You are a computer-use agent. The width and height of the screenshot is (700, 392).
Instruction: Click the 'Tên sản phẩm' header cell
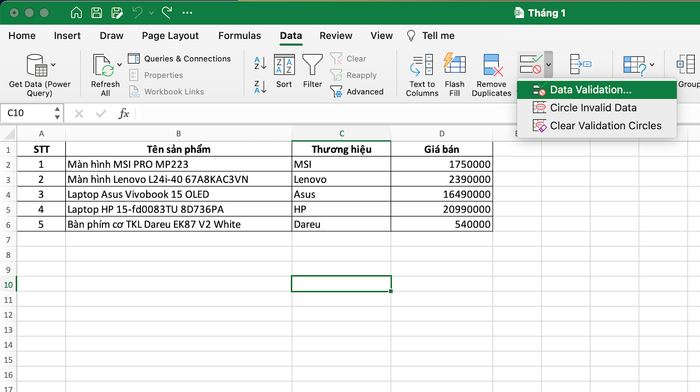179,149
